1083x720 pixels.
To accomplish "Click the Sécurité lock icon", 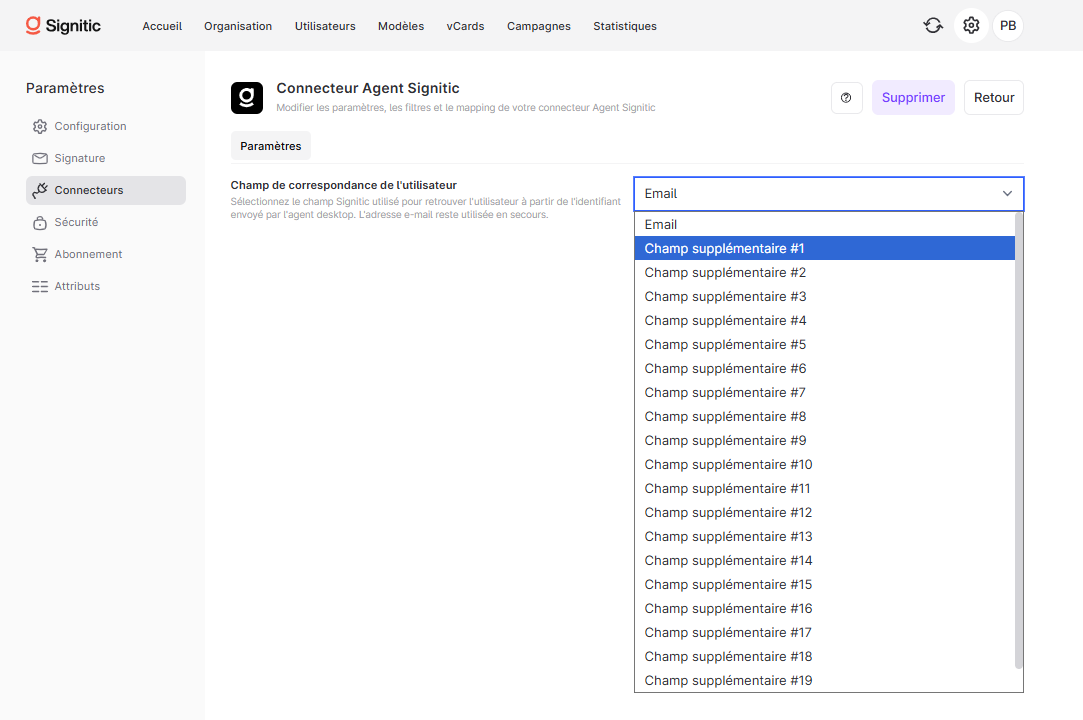I will click(40, 222).
